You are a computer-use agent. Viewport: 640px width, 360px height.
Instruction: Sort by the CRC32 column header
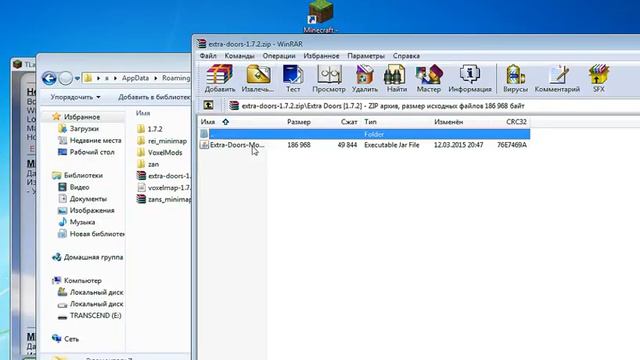(x=516, y=122)
